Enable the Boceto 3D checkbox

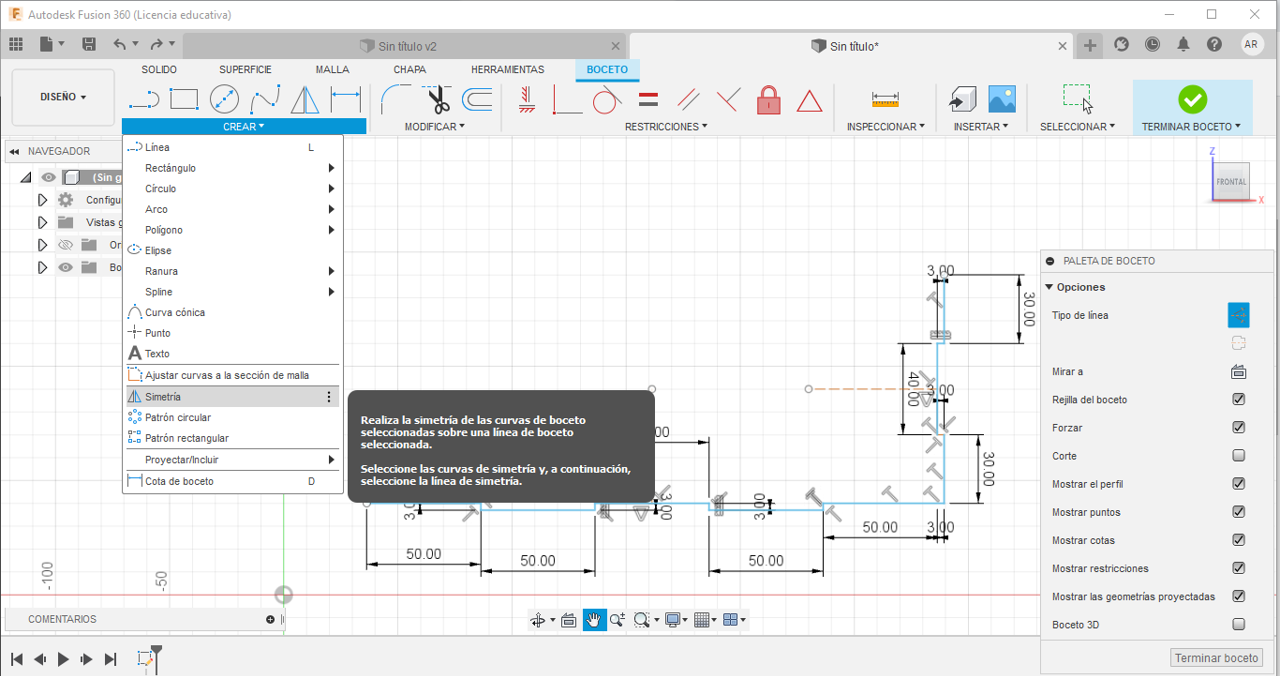point(1238,625)
